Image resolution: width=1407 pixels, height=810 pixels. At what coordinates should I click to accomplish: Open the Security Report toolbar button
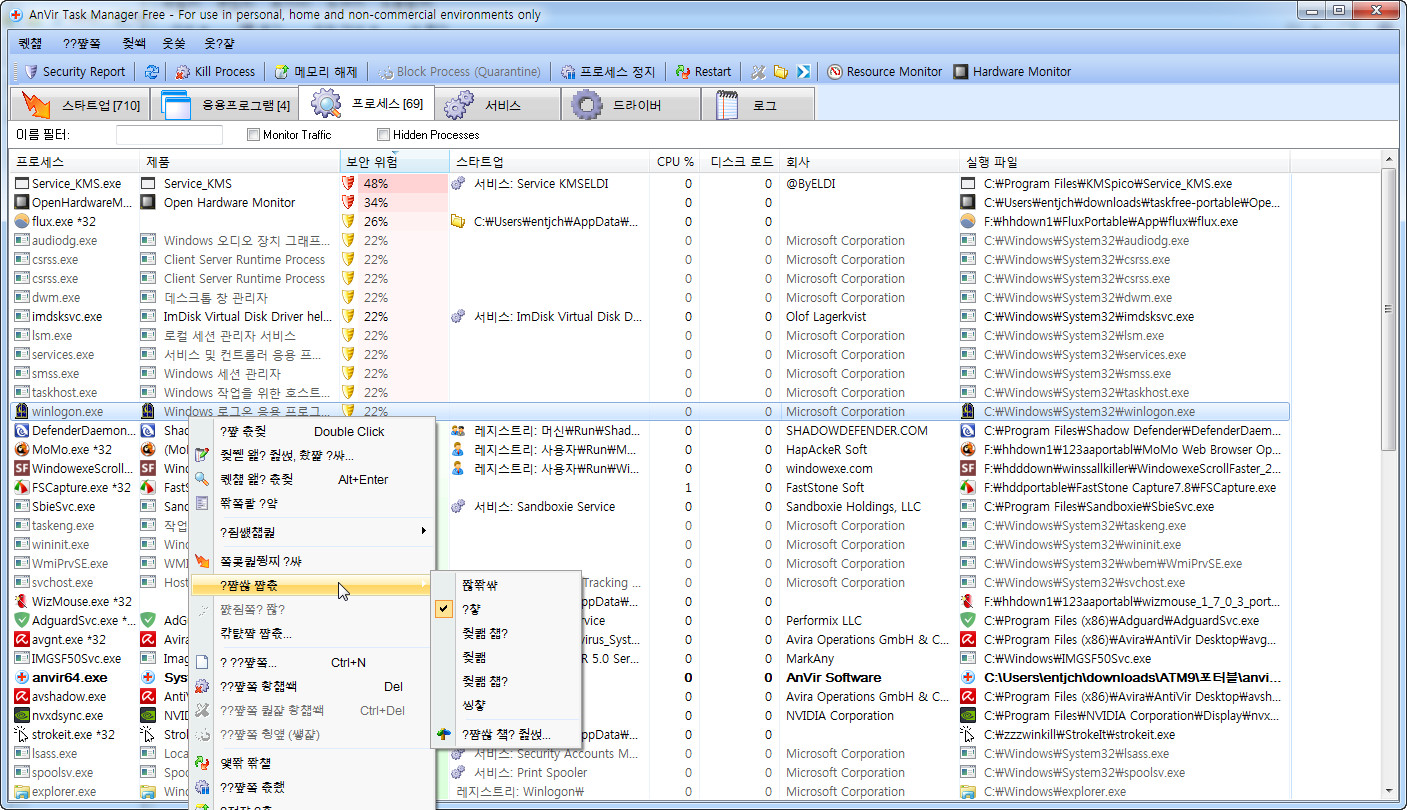point(74,72)
